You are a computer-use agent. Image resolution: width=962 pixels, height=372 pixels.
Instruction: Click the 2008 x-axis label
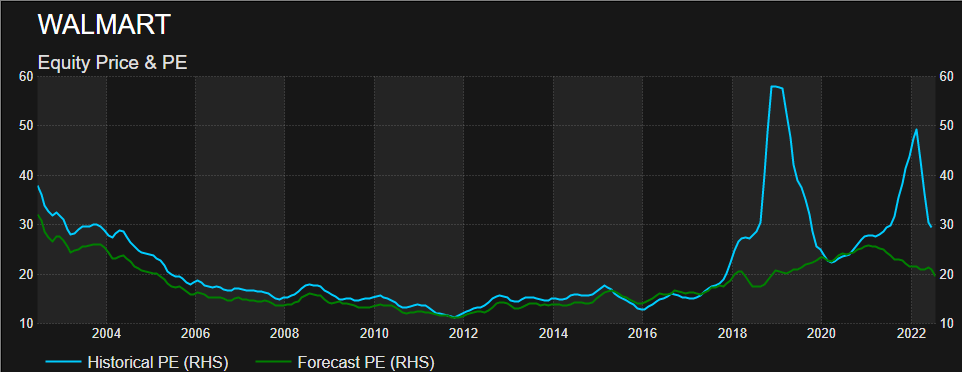pos(285,333)
